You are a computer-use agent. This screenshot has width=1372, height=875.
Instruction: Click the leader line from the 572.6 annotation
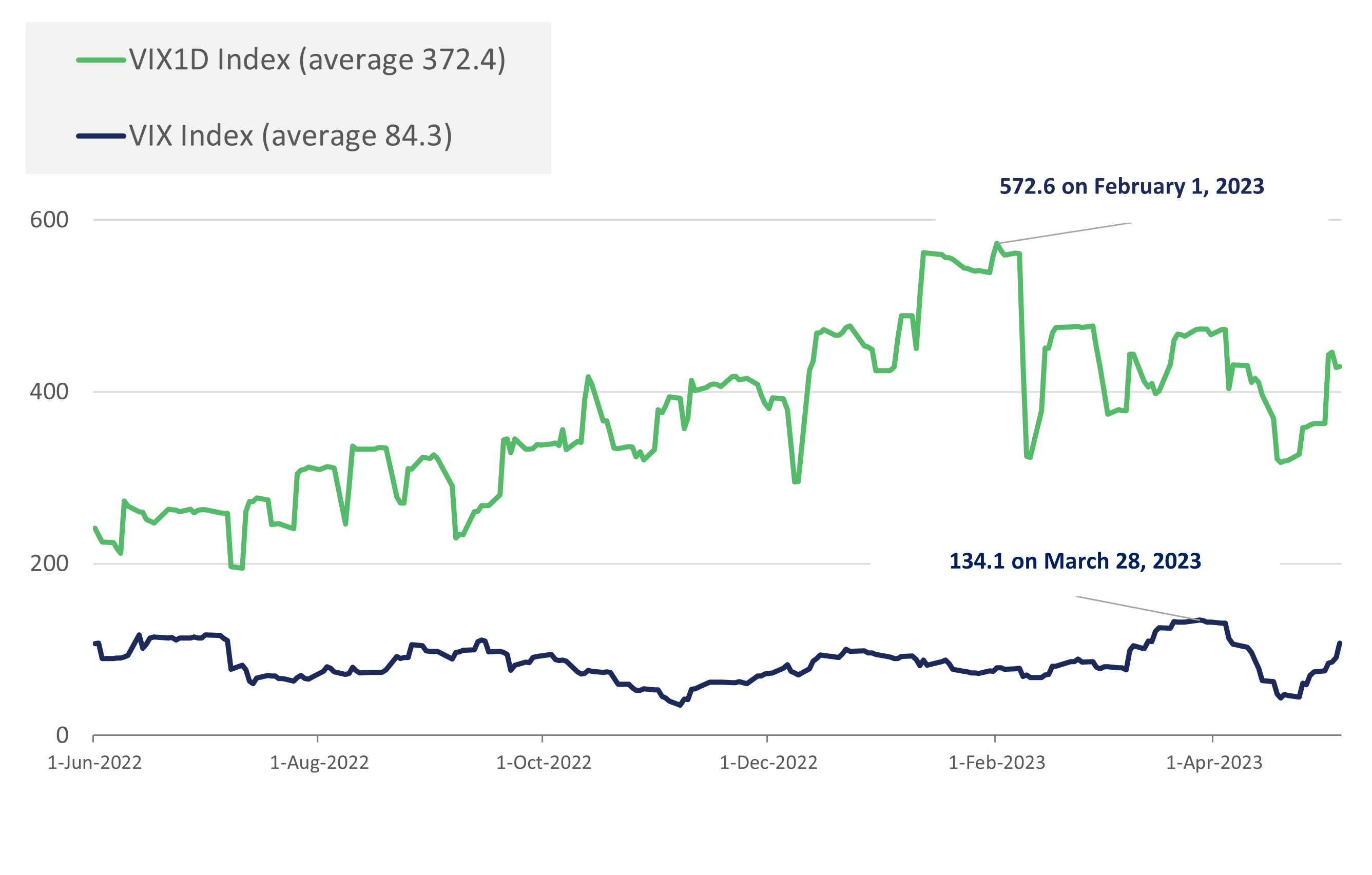(x=1065, y=233)
